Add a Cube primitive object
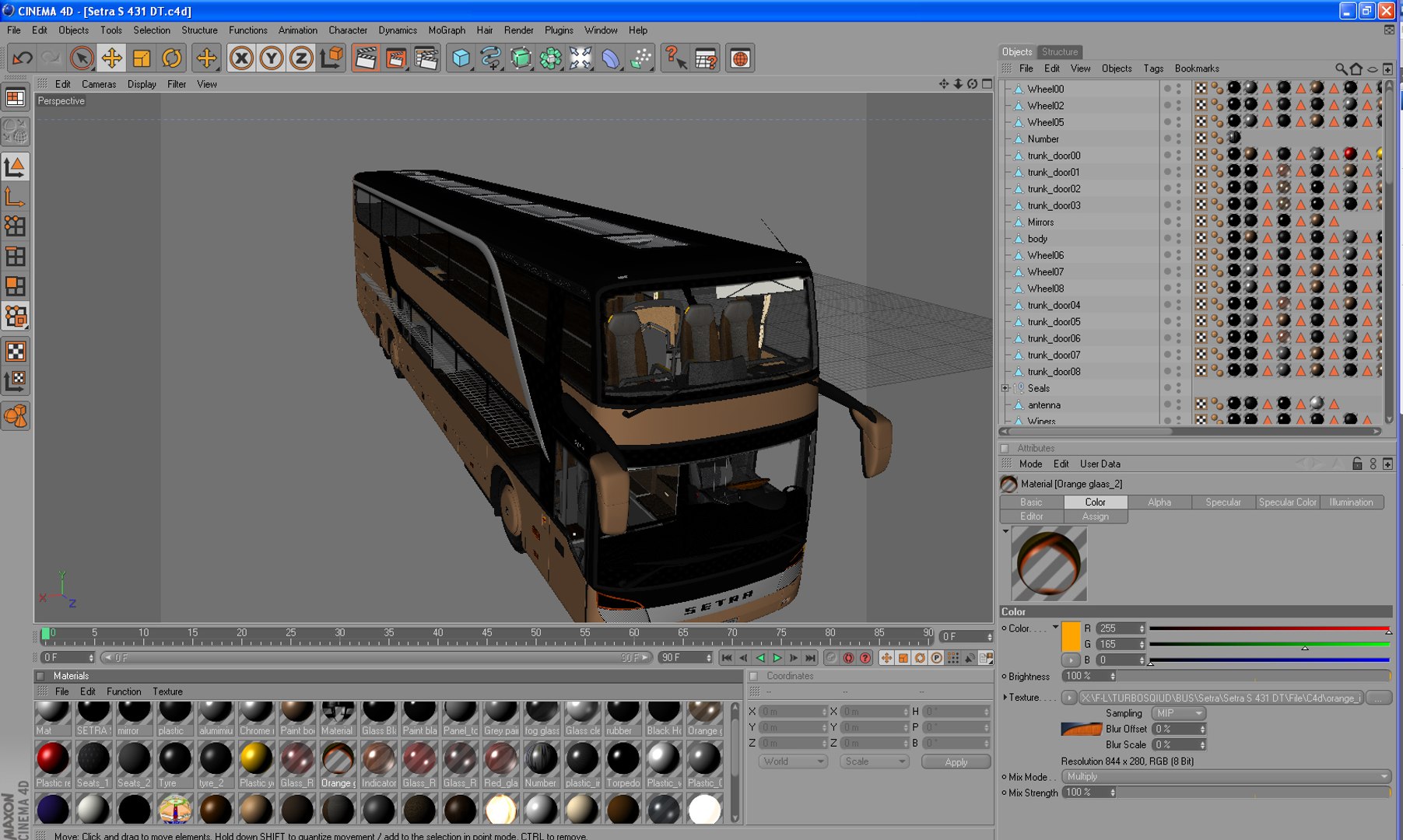Viewport: 1403px width, 840px height. click(461, 58)
